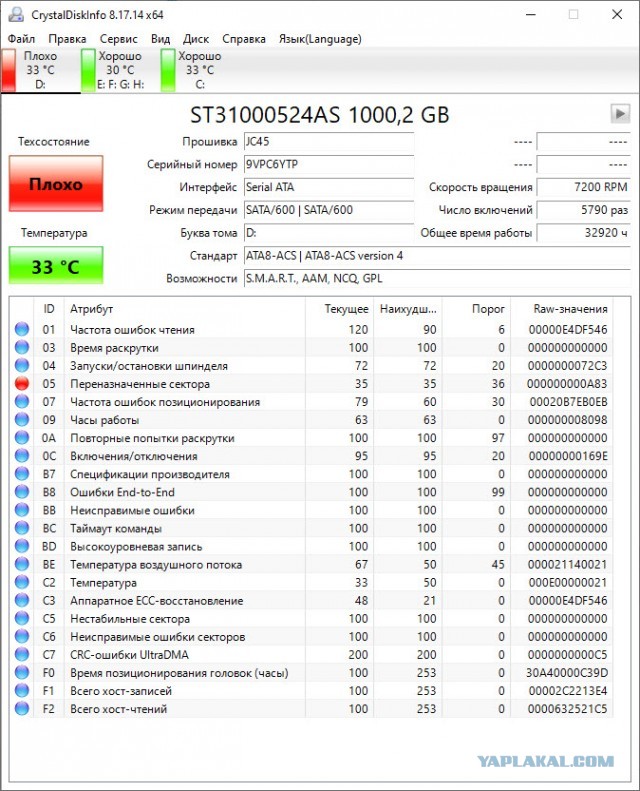Click raw value 00020B7EB0EB
This screenshot has width=640, height=791.
[568, 402]
